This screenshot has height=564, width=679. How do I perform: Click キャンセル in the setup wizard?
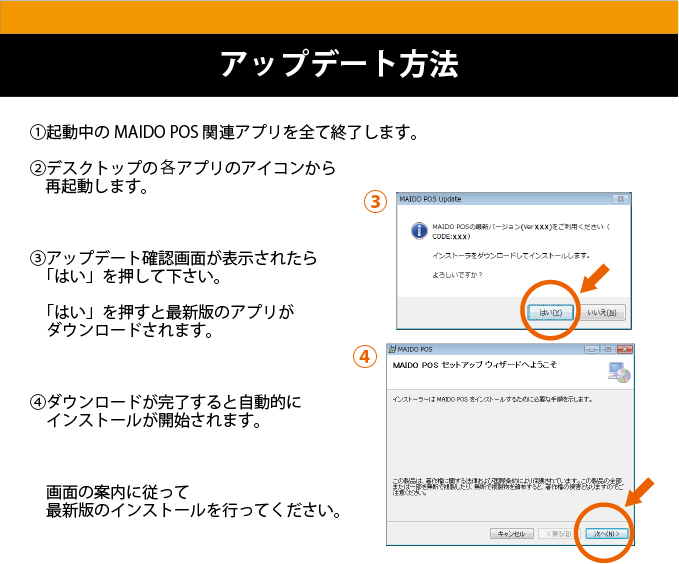click(511, 534)
